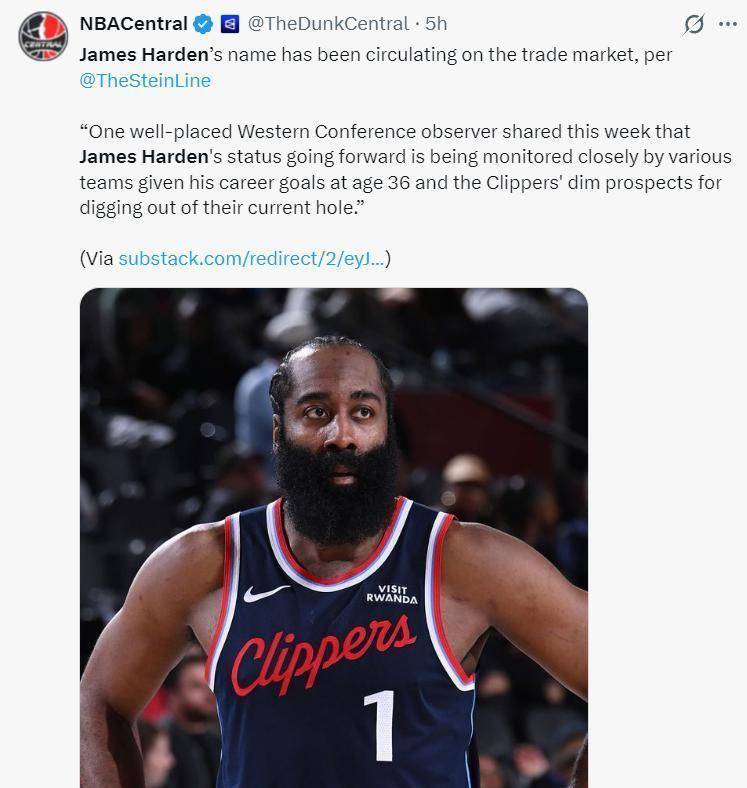Open the @TheDunkCentral handle
Image resolution: width=747 pixels, height=788 pixels.
[328, 24]
